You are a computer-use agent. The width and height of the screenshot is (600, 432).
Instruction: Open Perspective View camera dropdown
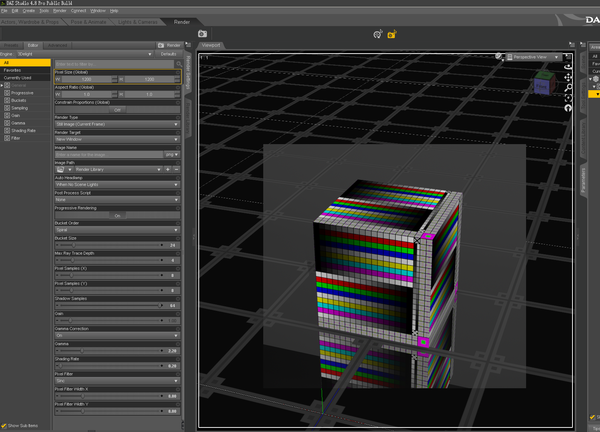[x=534, y=57]
